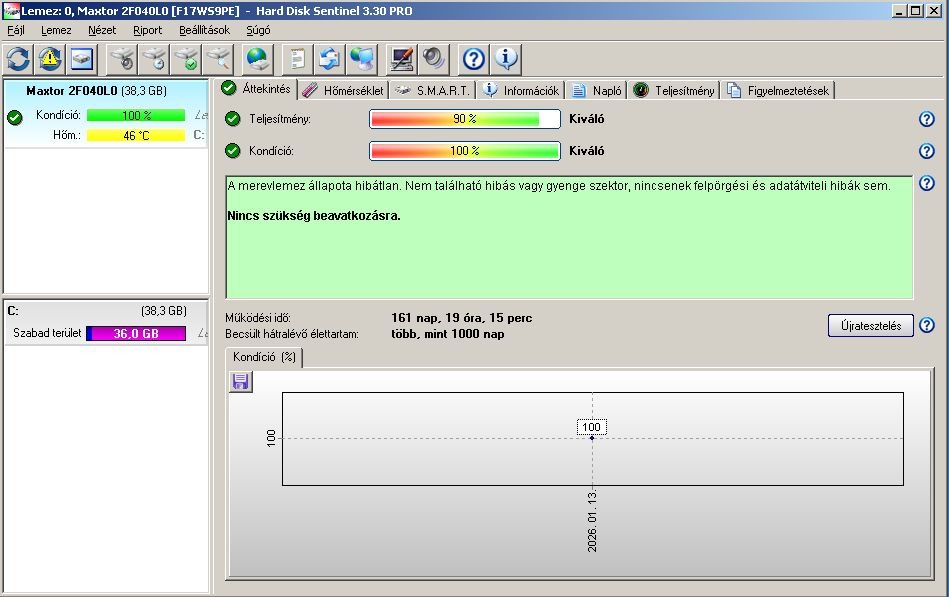Click the 'Nincs szükség beavatkozásra.' text
Screen dimensions: 949x597
pos(314,216)
